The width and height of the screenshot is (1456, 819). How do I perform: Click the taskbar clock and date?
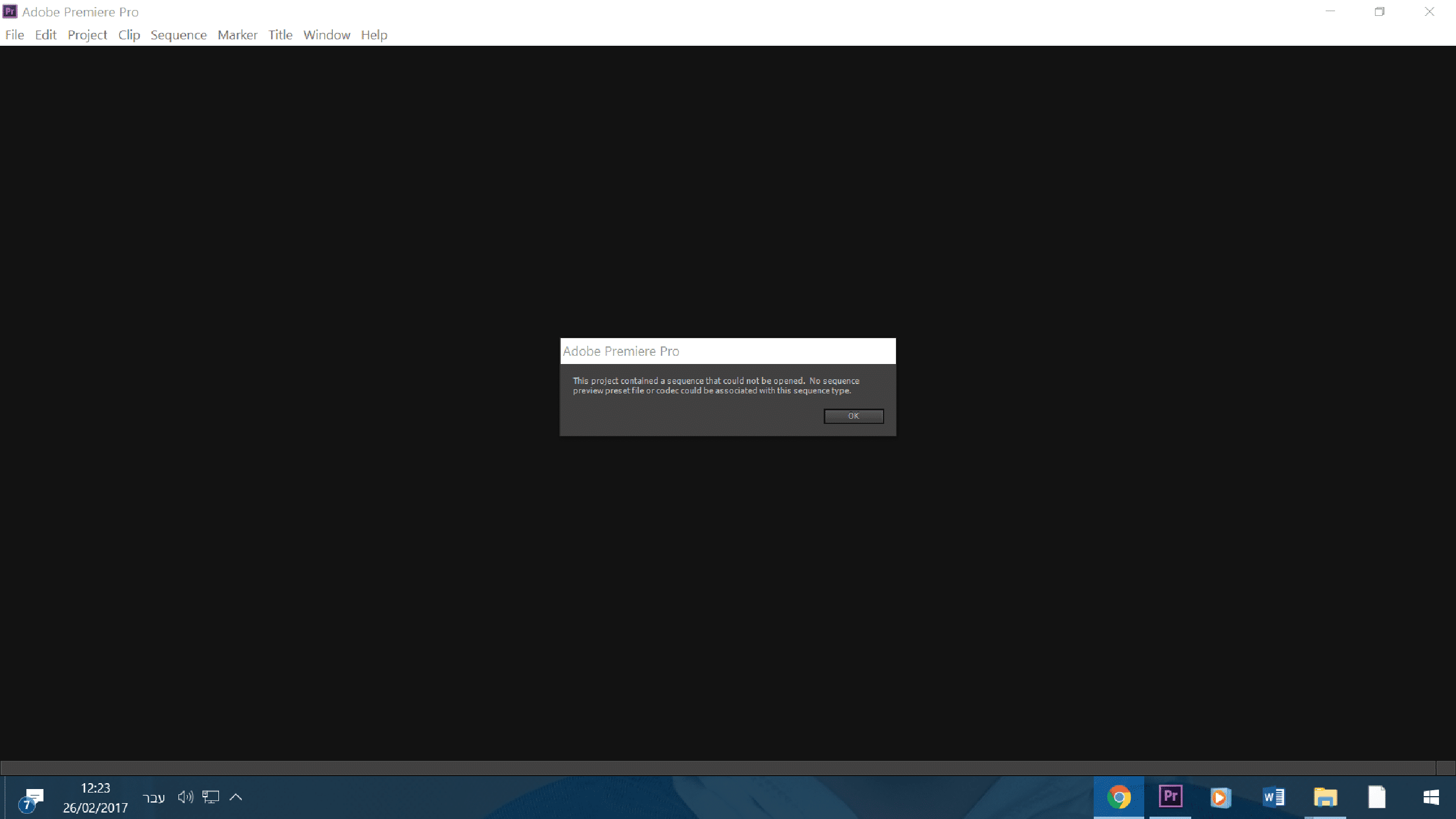95,797
